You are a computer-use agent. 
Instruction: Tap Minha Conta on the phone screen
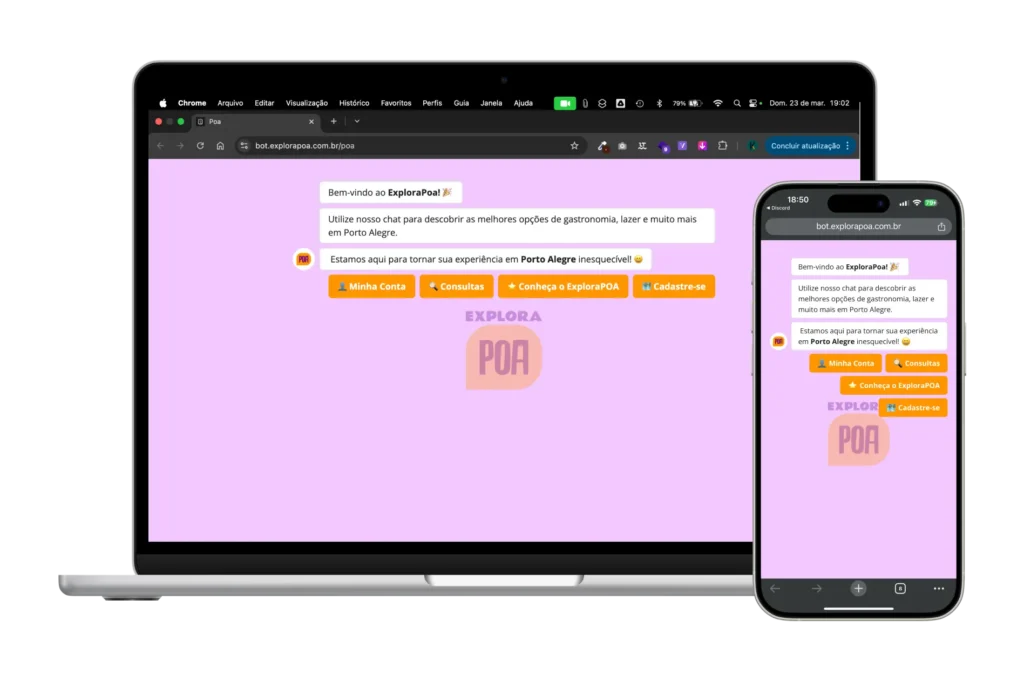click(845, 363)
